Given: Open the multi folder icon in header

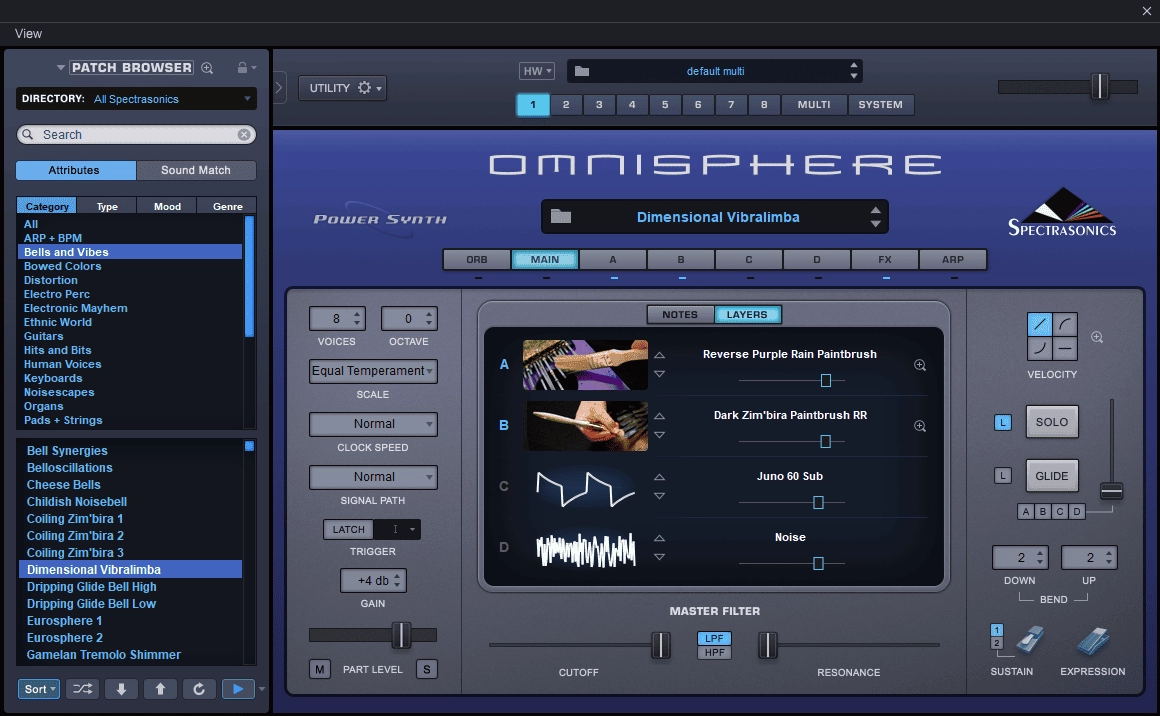Looking at the screenshot, I should [x=582, y=71].
